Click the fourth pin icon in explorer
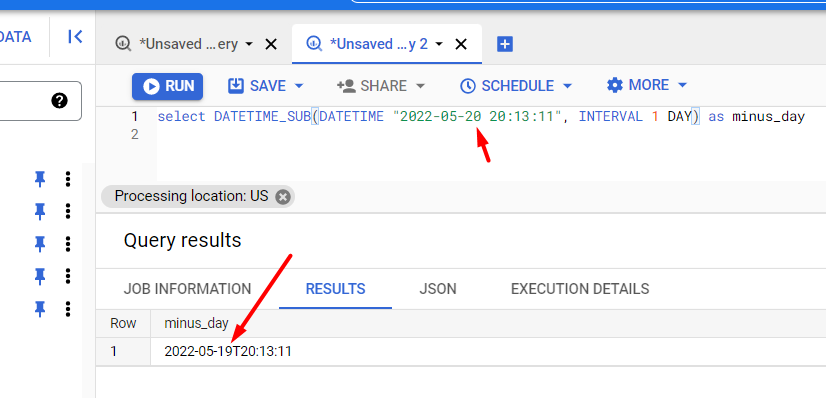Screen dimensions: 826x398 [x=40, y=276]
